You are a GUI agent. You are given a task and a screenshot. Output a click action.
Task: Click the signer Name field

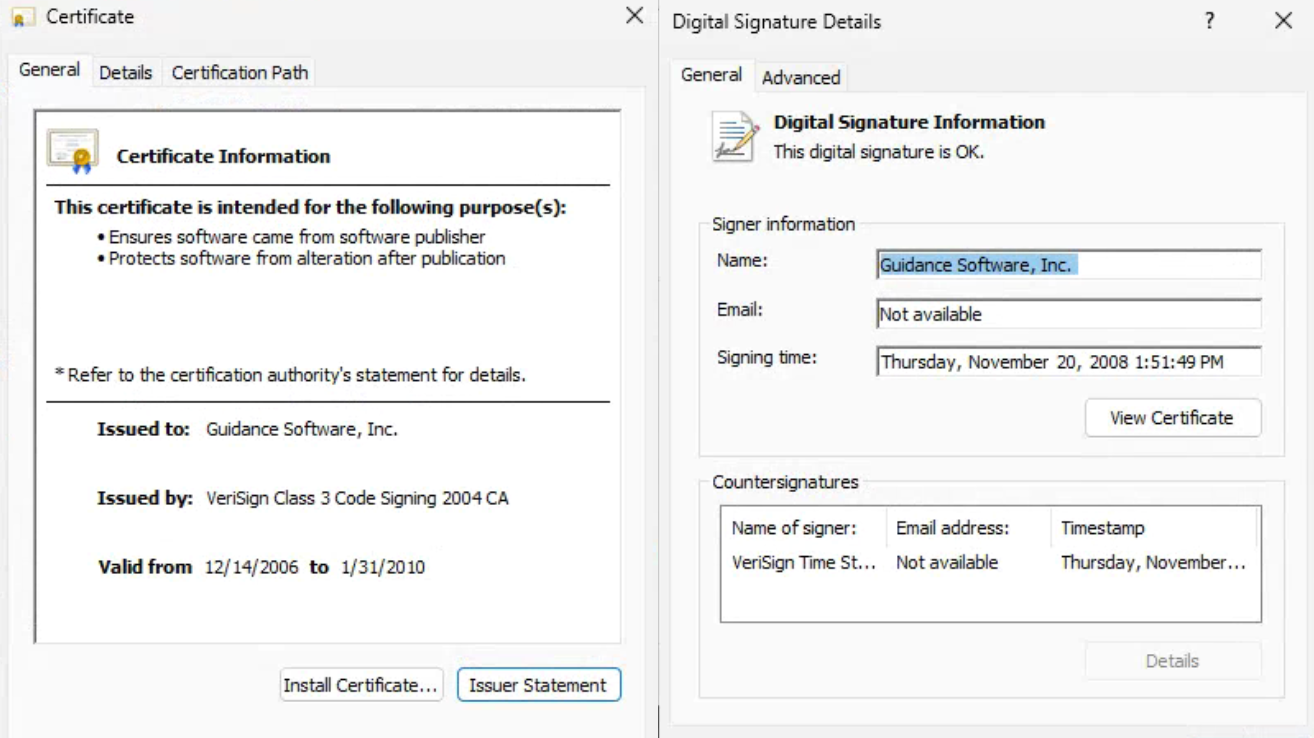click(x=1068, y=265)
